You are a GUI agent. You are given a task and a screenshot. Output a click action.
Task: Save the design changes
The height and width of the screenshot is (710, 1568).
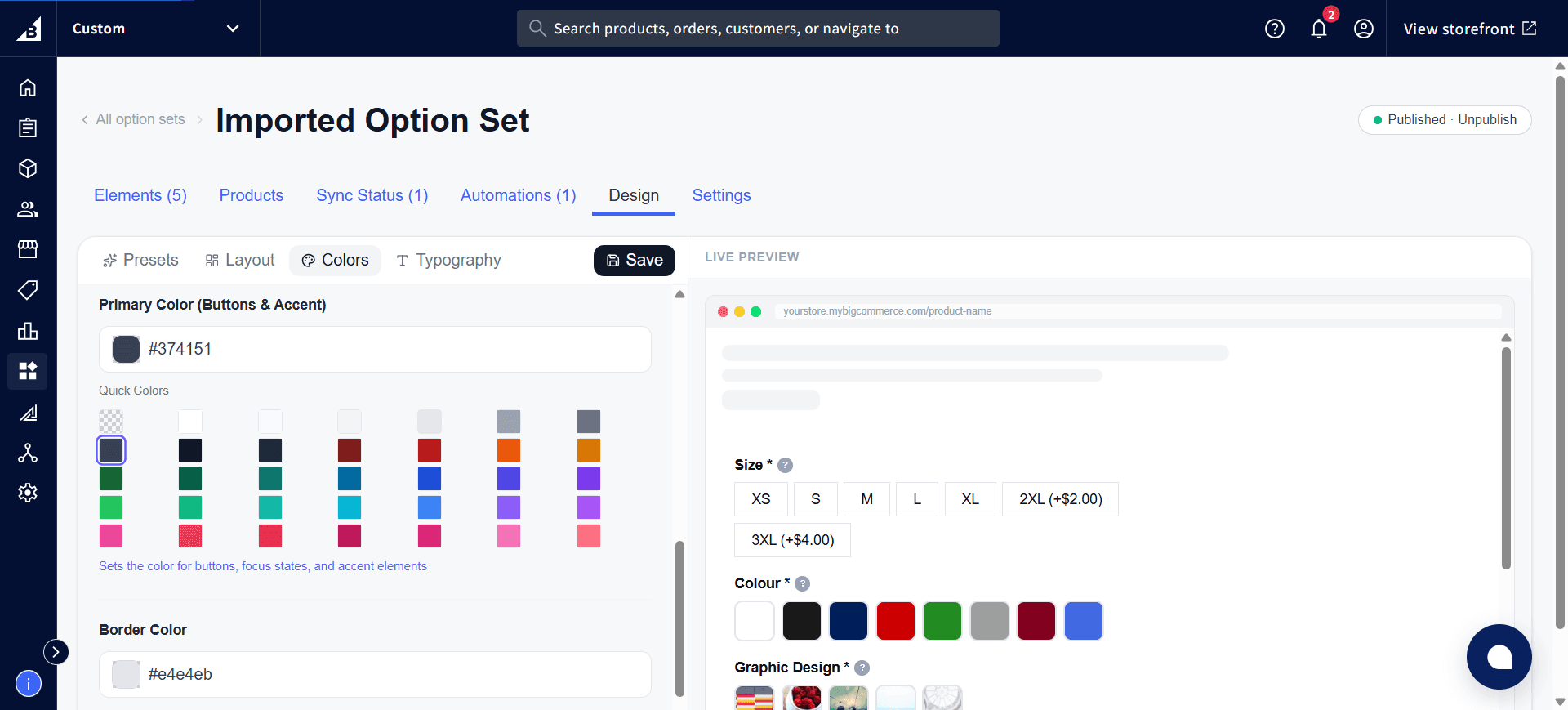[x=635, y=260]
